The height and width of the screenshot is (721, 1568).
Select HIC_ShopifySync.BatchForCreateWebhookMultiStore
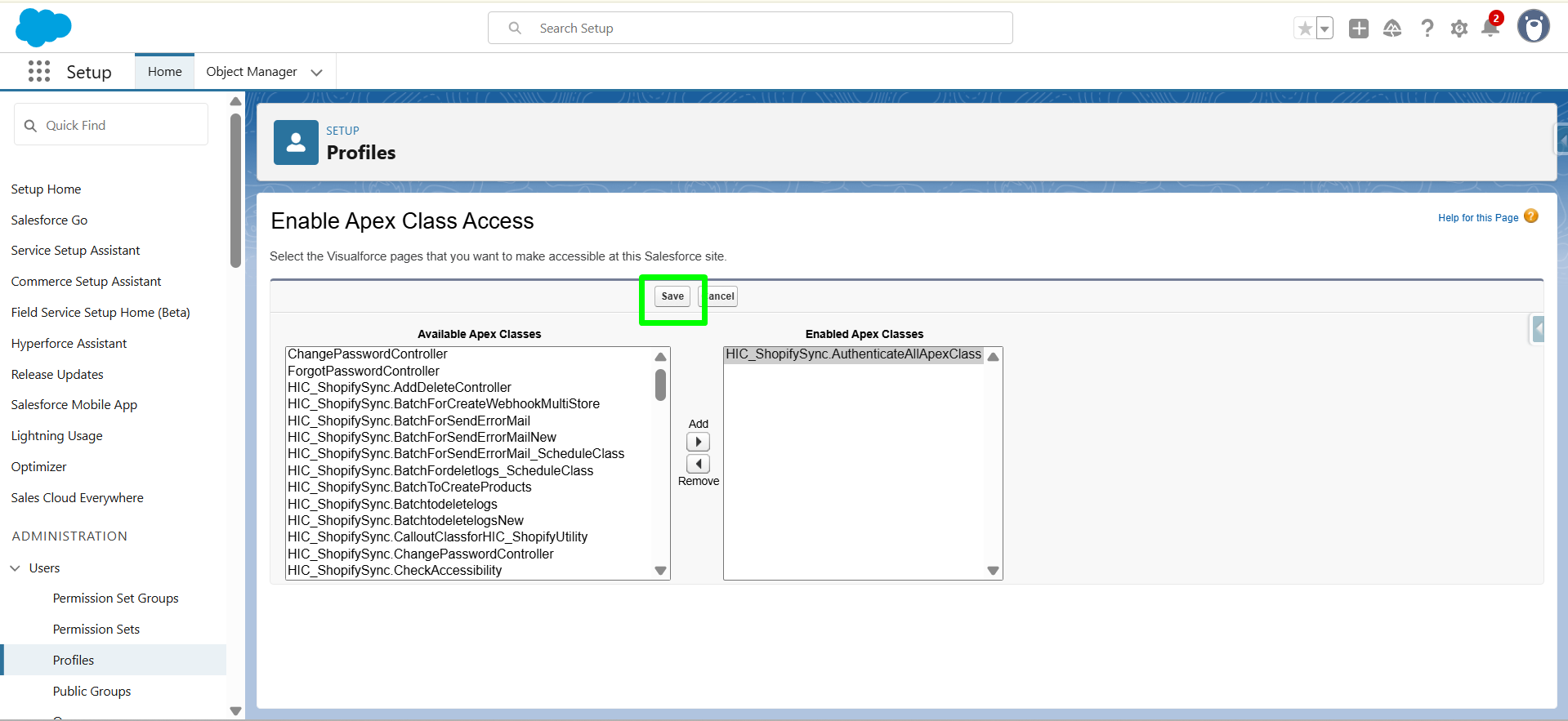pyautogui.click(x=443, y=404)
